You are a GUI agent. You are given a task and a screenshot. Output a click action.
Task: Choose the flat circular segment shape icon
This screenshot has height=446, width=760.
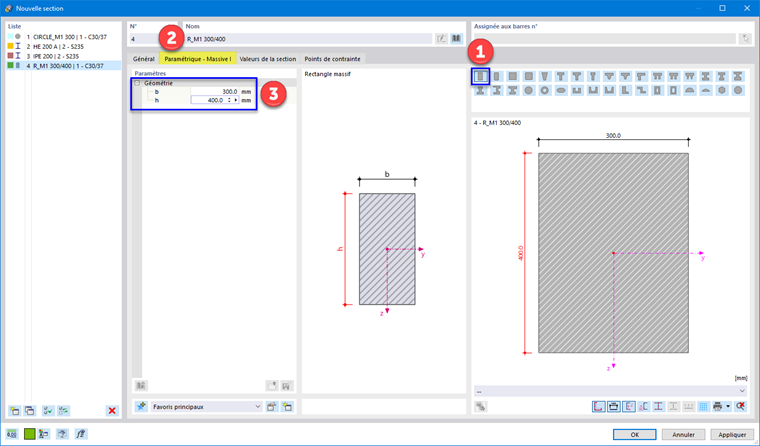coord(706,90)
